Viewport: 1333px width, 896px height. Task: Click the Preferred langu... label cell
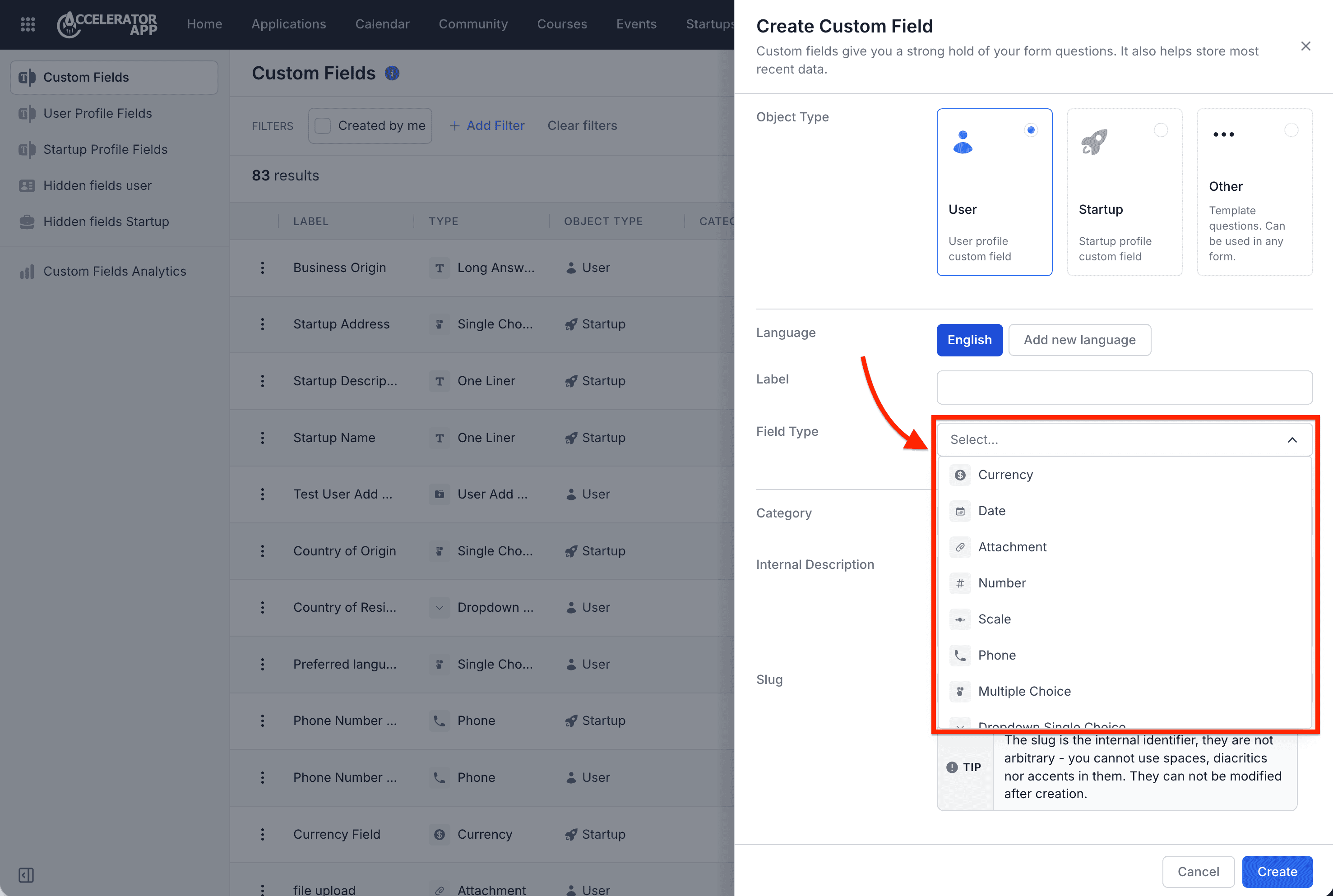(x=345, y=664)
